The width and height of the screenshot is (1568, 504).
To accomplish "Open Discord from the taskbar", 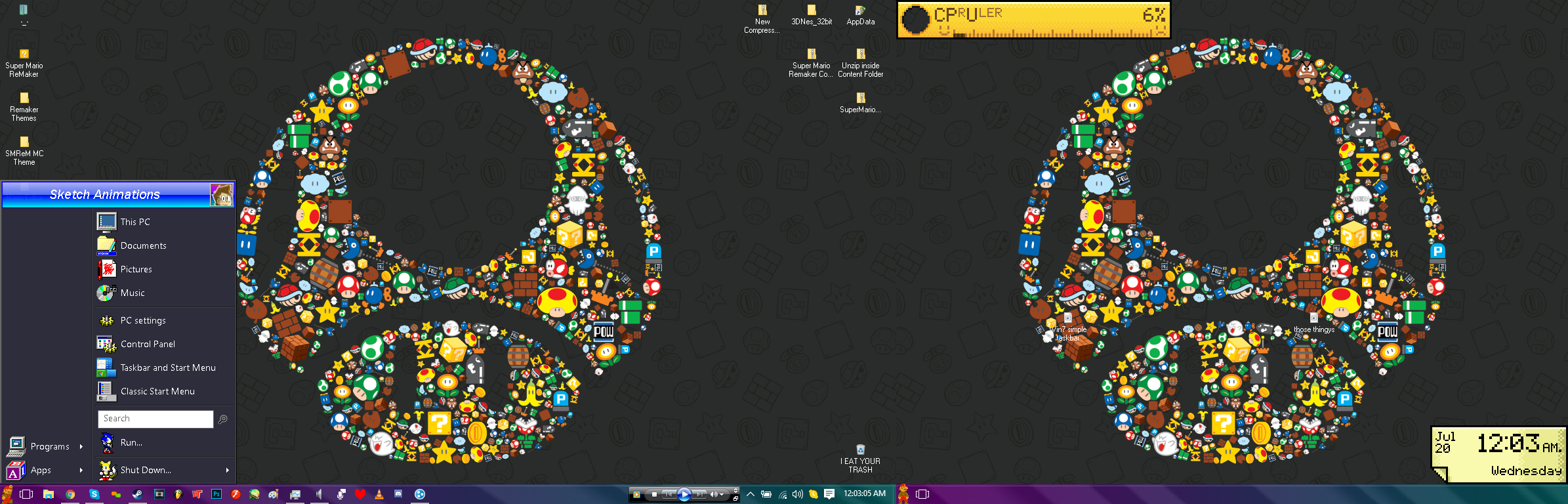I will tap(398, 494).
